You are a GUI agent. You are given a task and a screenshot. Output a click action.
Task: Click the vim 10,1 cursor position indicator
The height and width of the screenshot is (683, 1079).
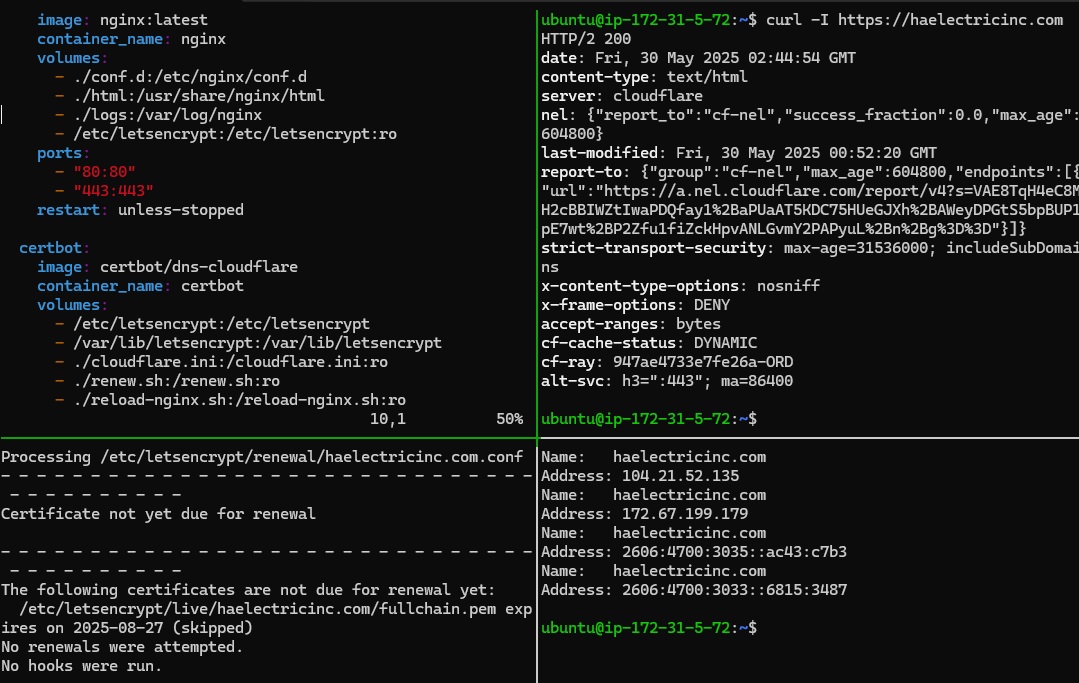tap(388, 419)
